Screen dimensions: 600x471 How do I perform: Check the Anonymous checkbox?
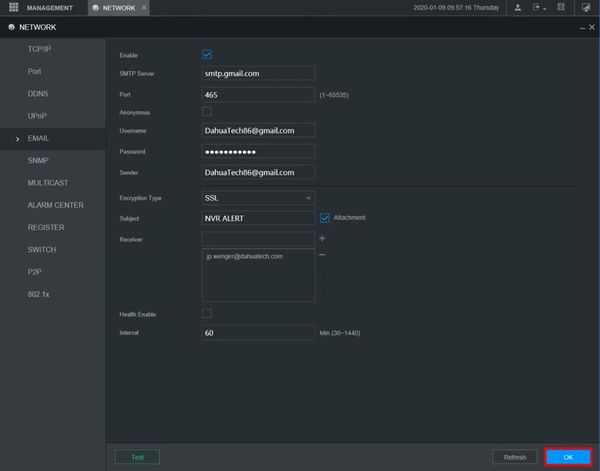click(x=207, y=112)
